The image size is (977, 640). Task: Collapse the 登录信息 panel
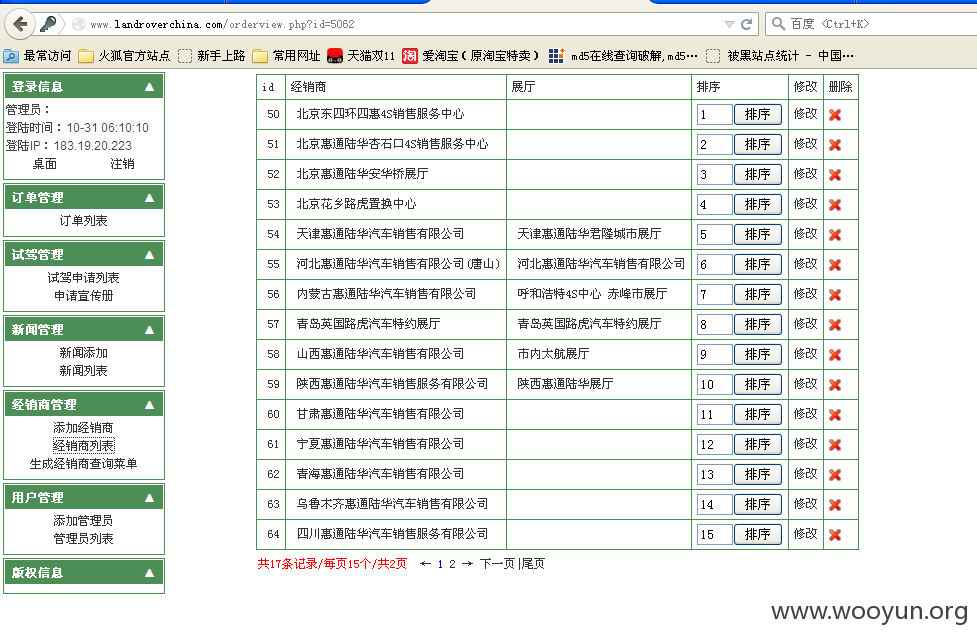click(x=150, y=87)
